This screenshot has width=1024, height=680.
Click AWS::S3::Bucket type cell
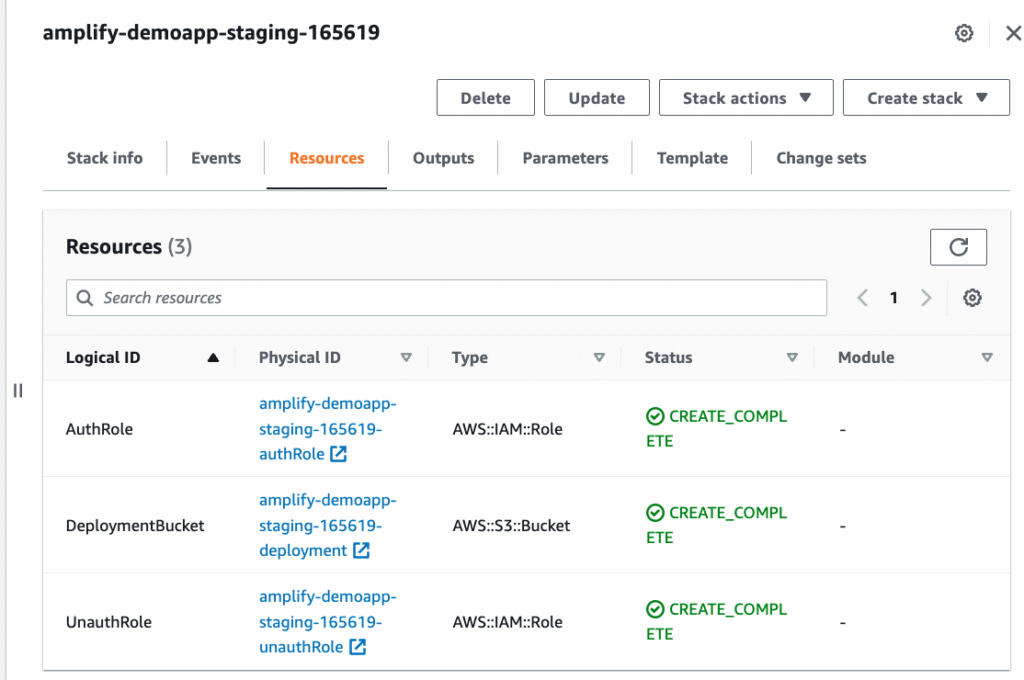pos(511,526)
